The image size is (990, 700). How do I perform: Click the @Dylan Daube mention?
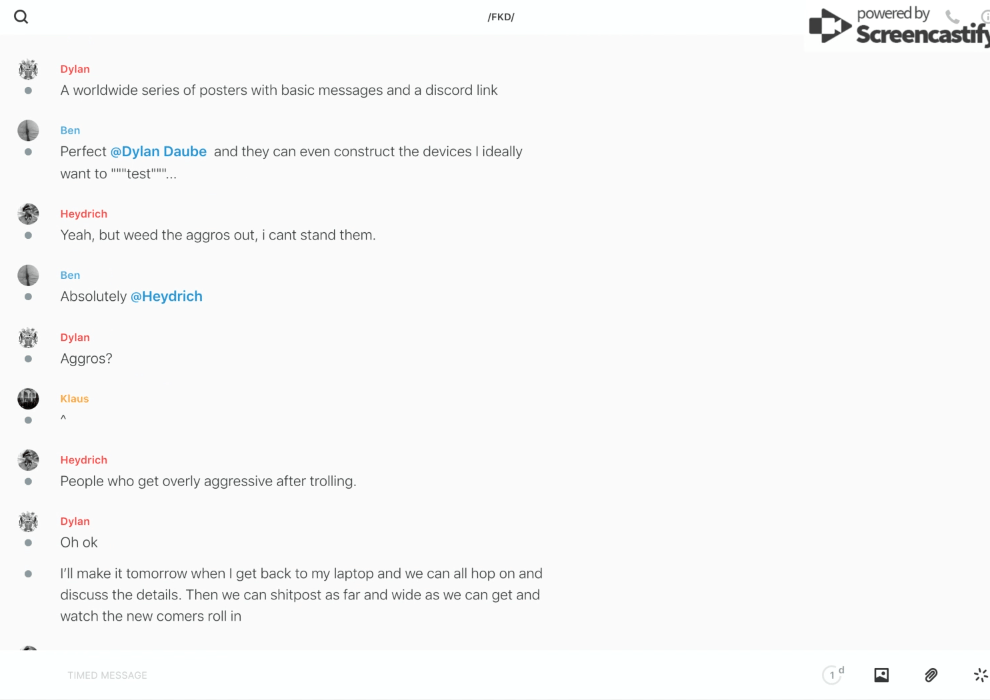(x=158, y=152)
